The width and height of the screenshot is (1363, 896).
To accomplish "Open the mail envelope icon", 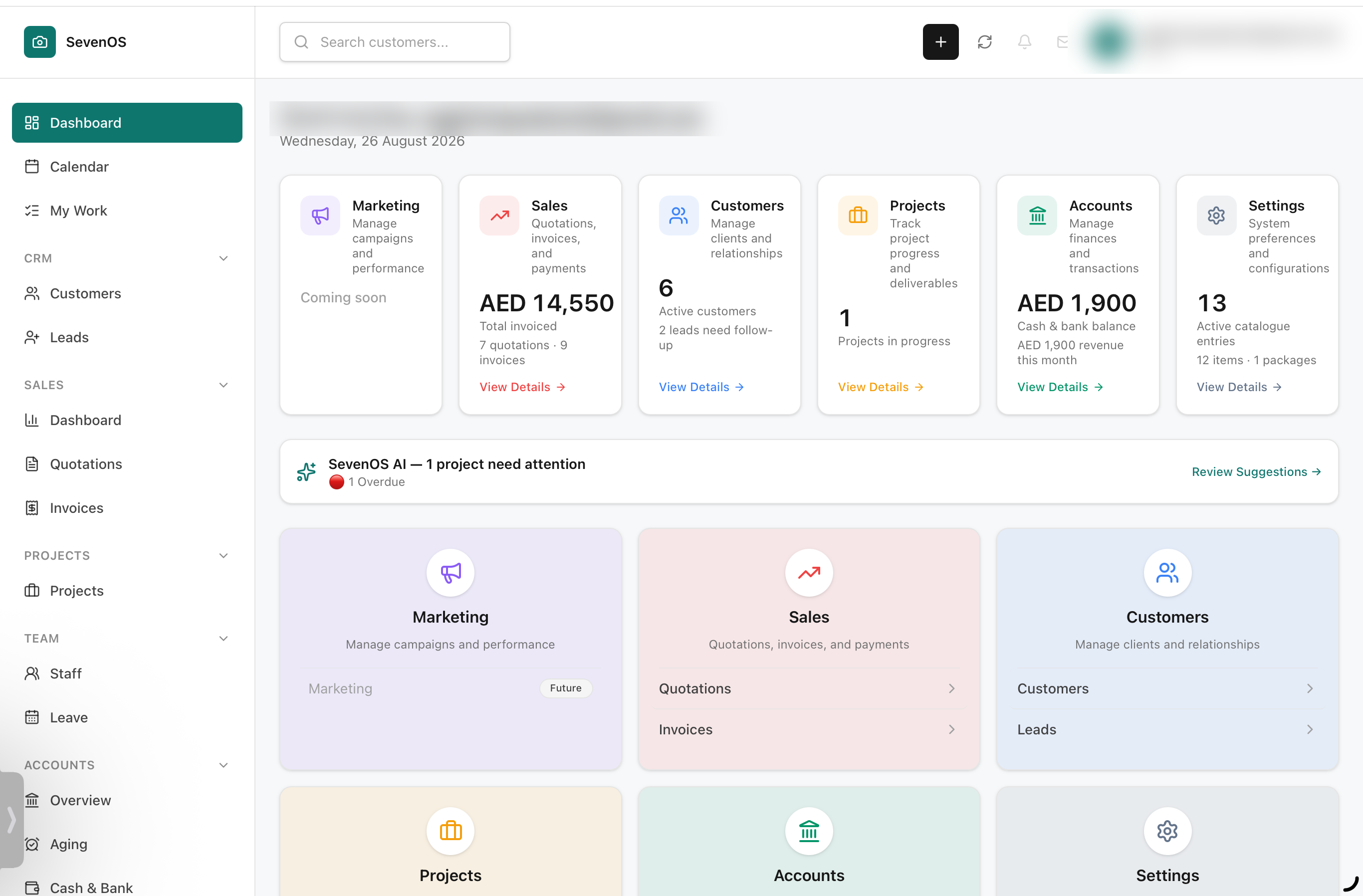I will 1063,42.
